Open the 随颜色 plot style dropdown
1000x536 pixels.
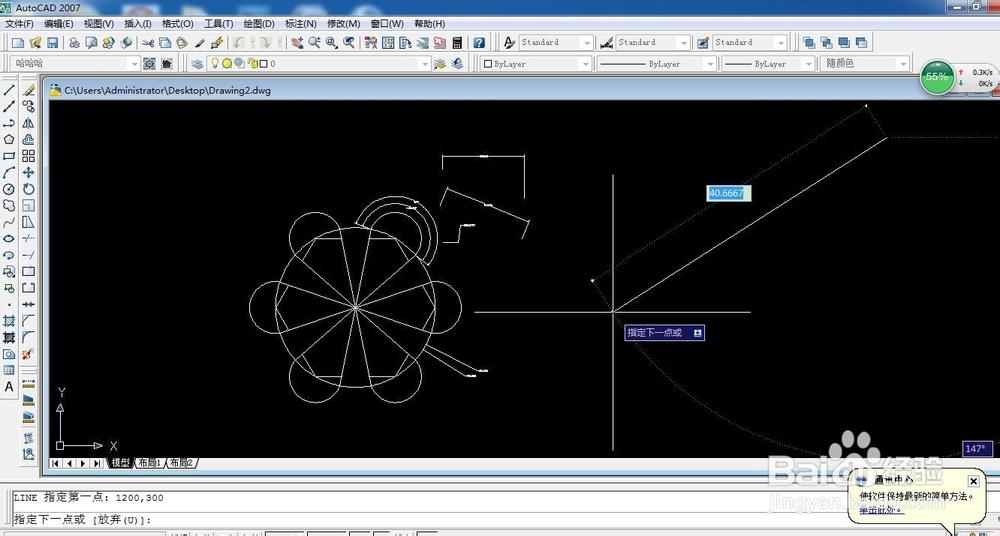(x=902, y=64)
